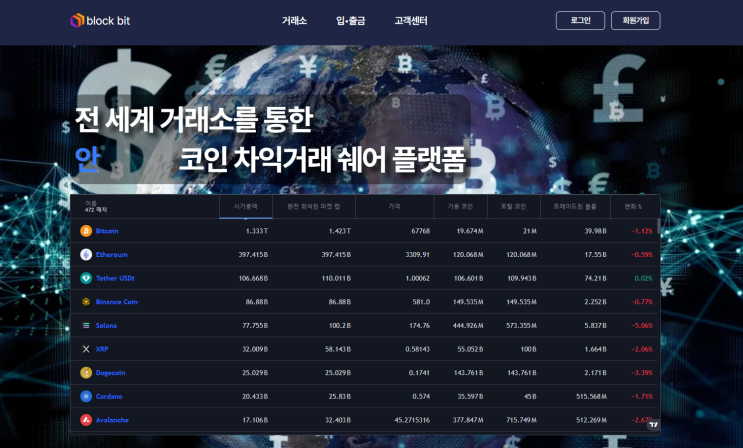Click the TradingView logo in widget corner
The width and height of the screenshot is (743, 448).
click(653, 425)
